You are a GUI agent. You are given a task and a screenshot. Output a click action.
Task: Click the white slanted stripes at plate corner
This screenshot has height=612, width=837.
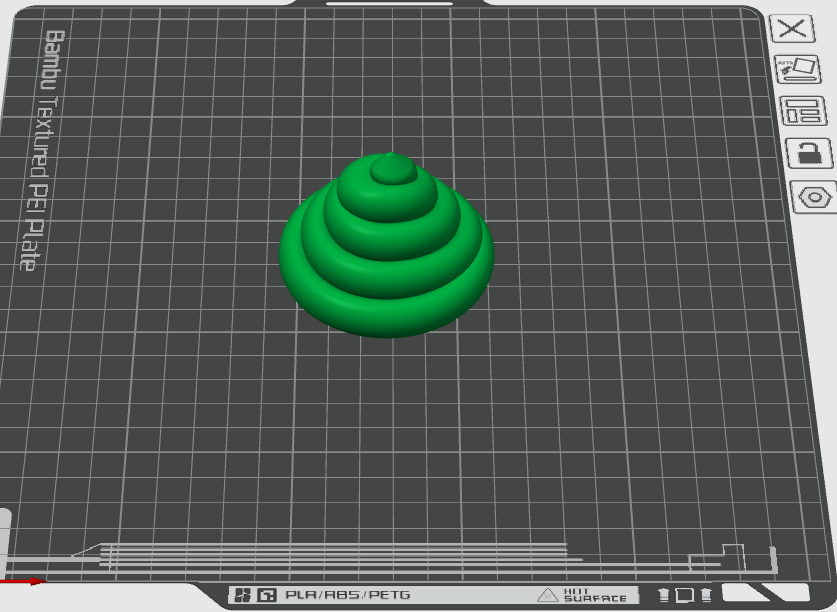pos(766,592)
